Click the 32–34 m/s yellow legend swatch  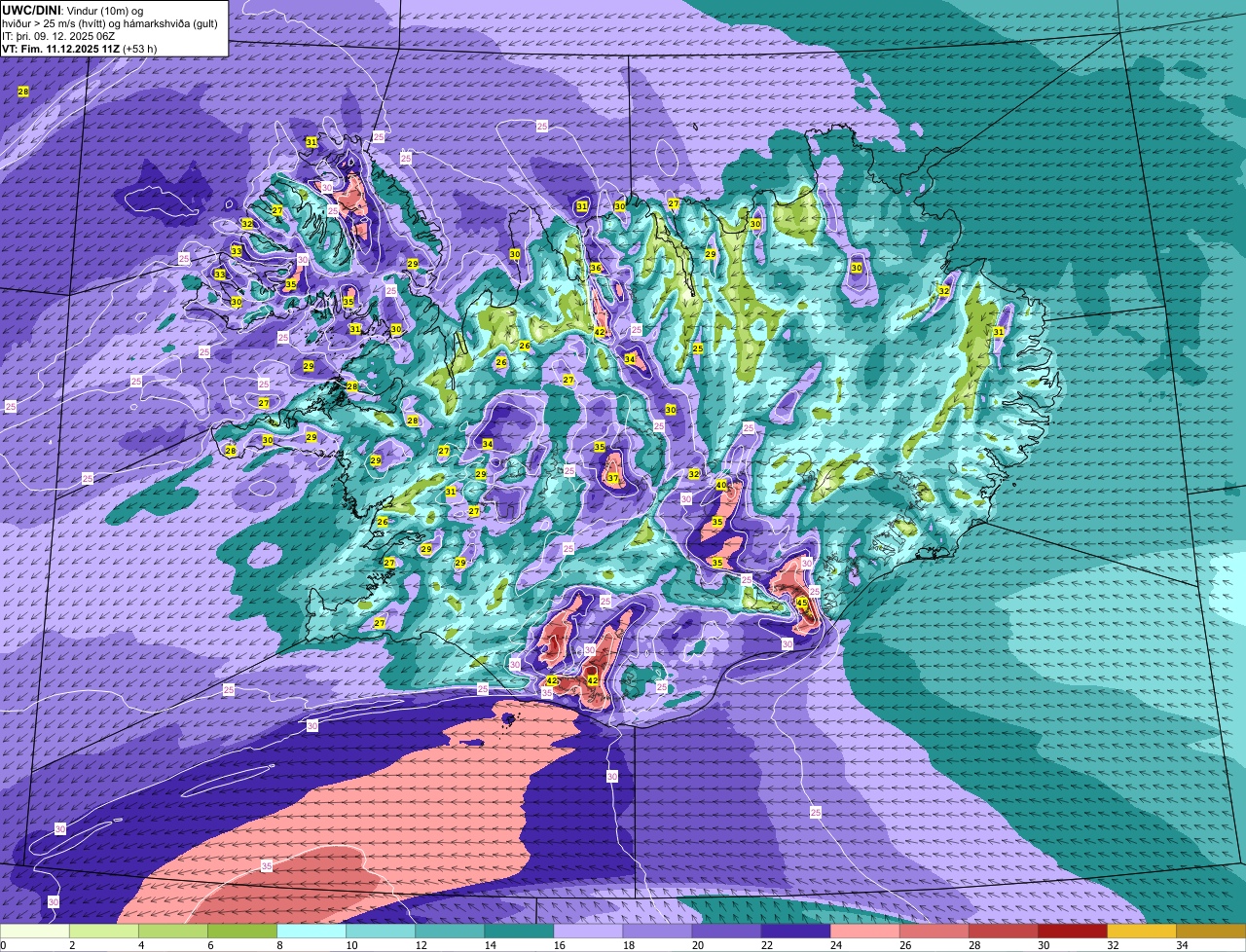1141,932
